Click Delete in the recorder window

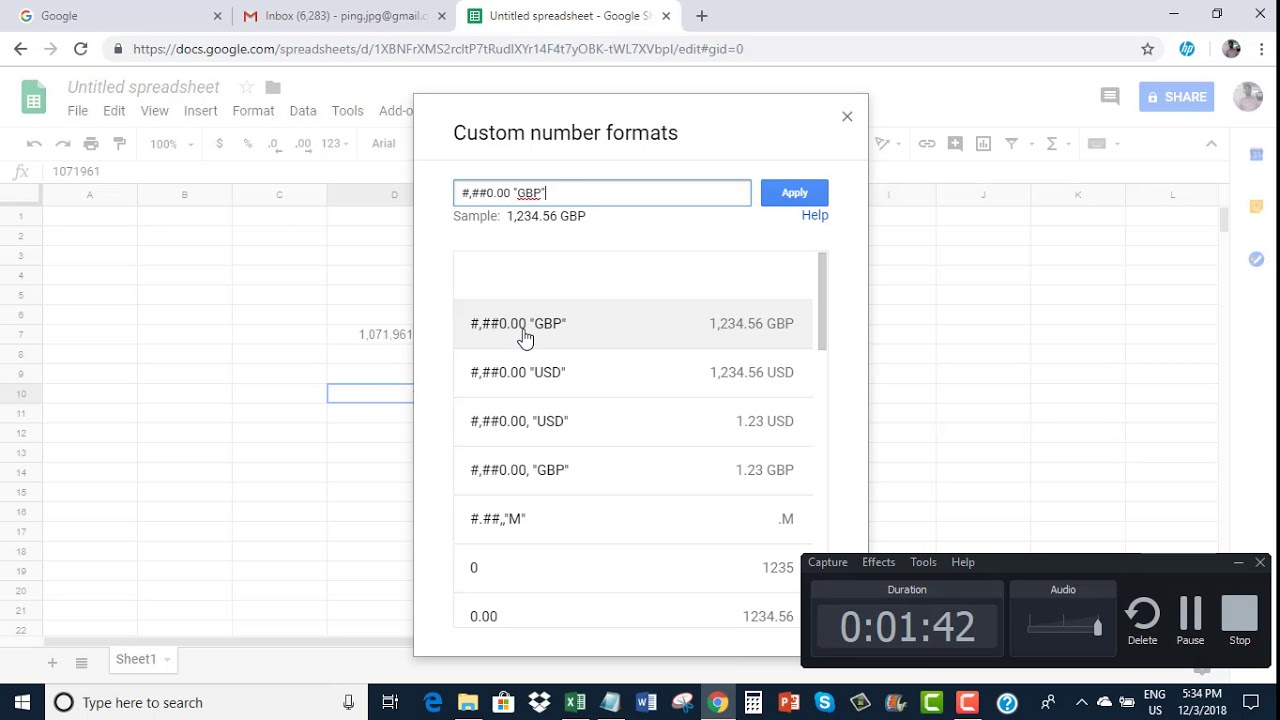coord(1142,621)
